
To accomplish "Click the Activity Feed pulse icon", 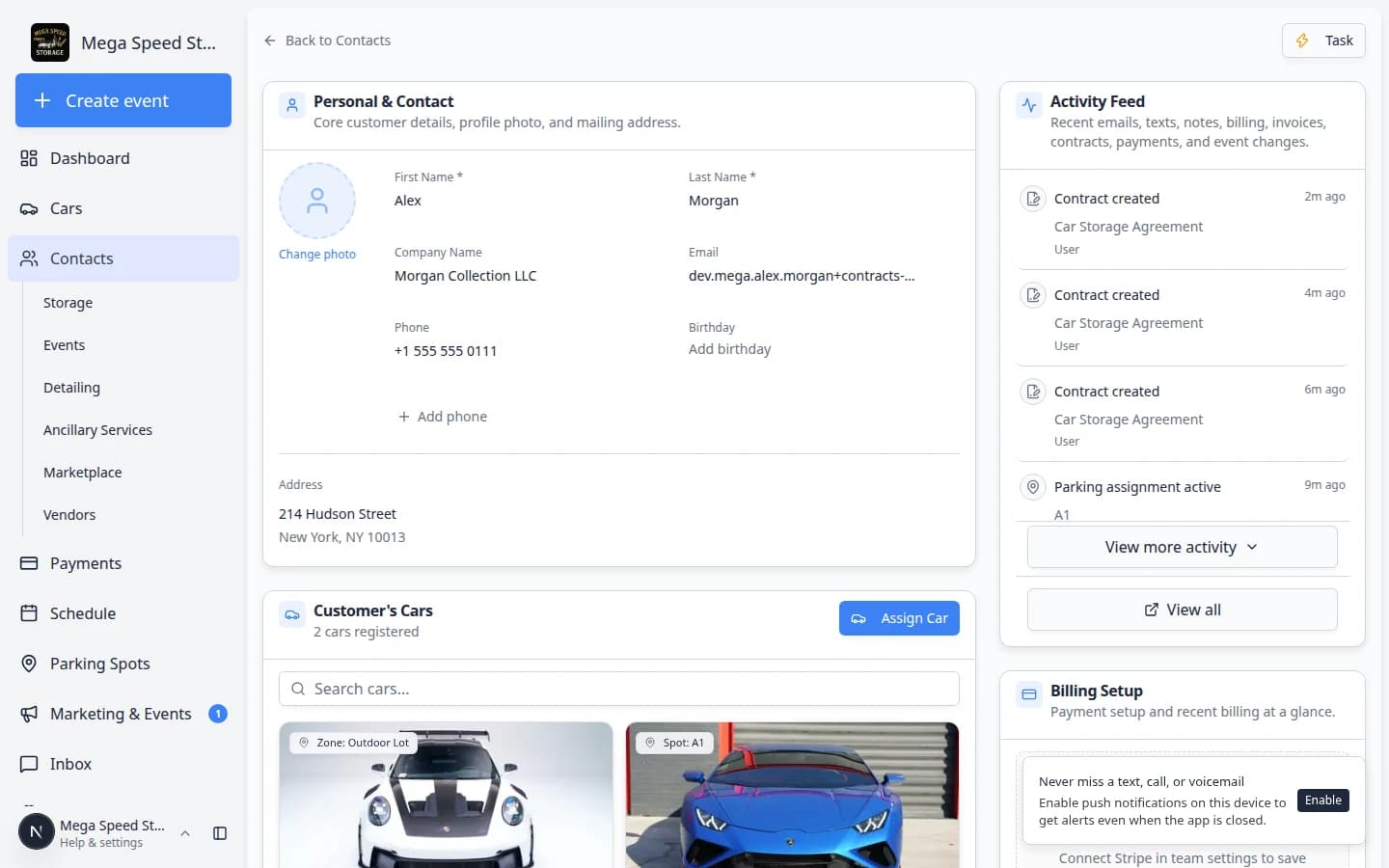I will (1029, 105).
